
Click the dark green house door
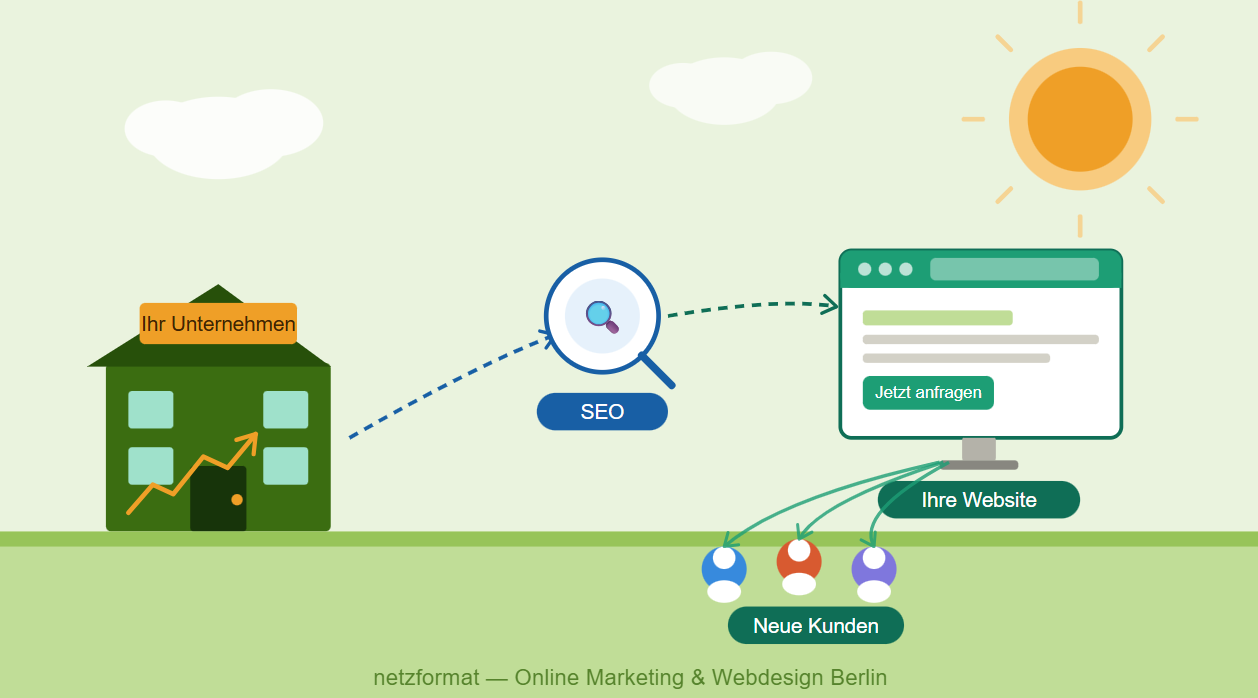218,498
